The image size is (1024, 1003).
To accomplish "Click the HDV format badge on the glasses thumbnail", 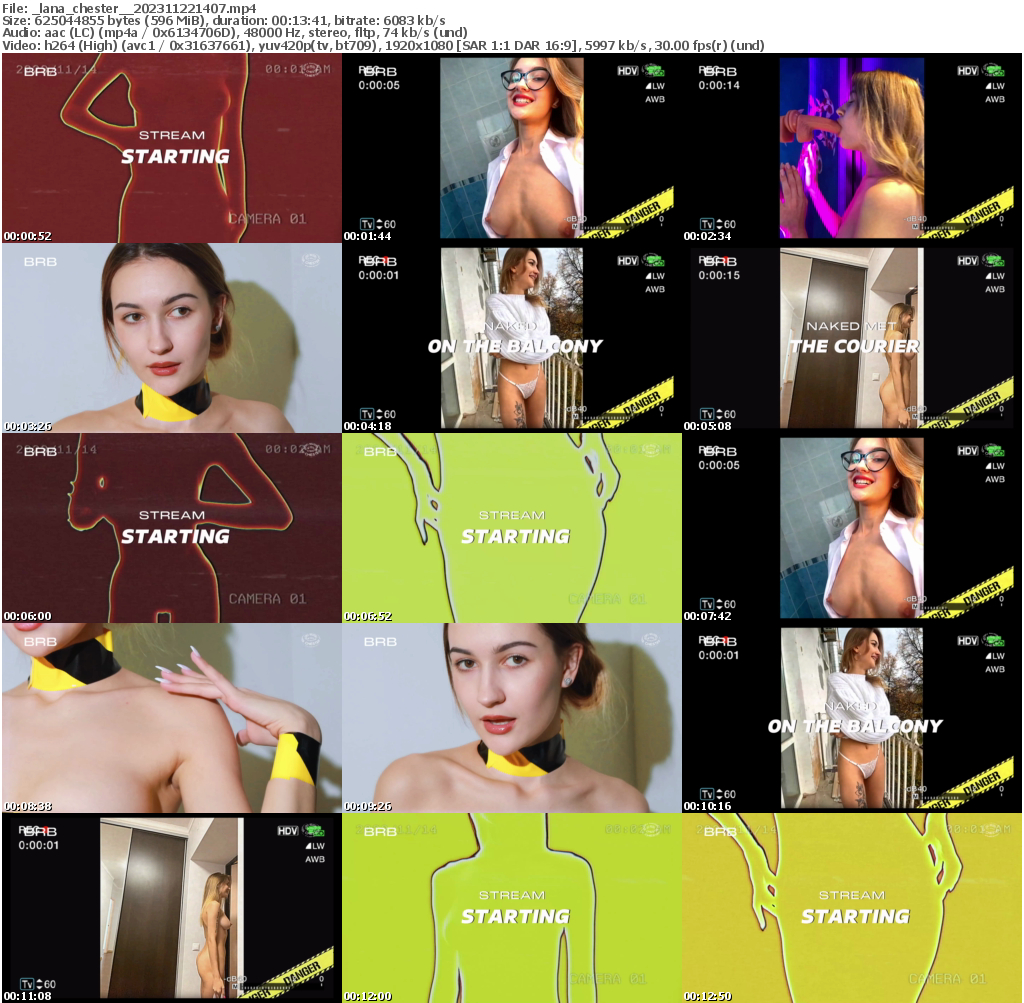I will 627,71.
